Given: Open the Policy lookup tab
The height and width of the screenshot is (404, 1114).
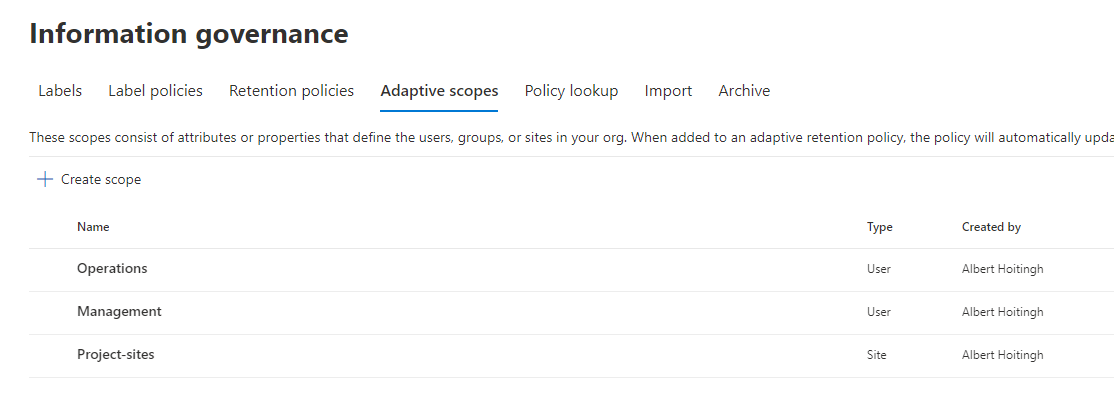Looking at the screenshot, I should 571,91.
